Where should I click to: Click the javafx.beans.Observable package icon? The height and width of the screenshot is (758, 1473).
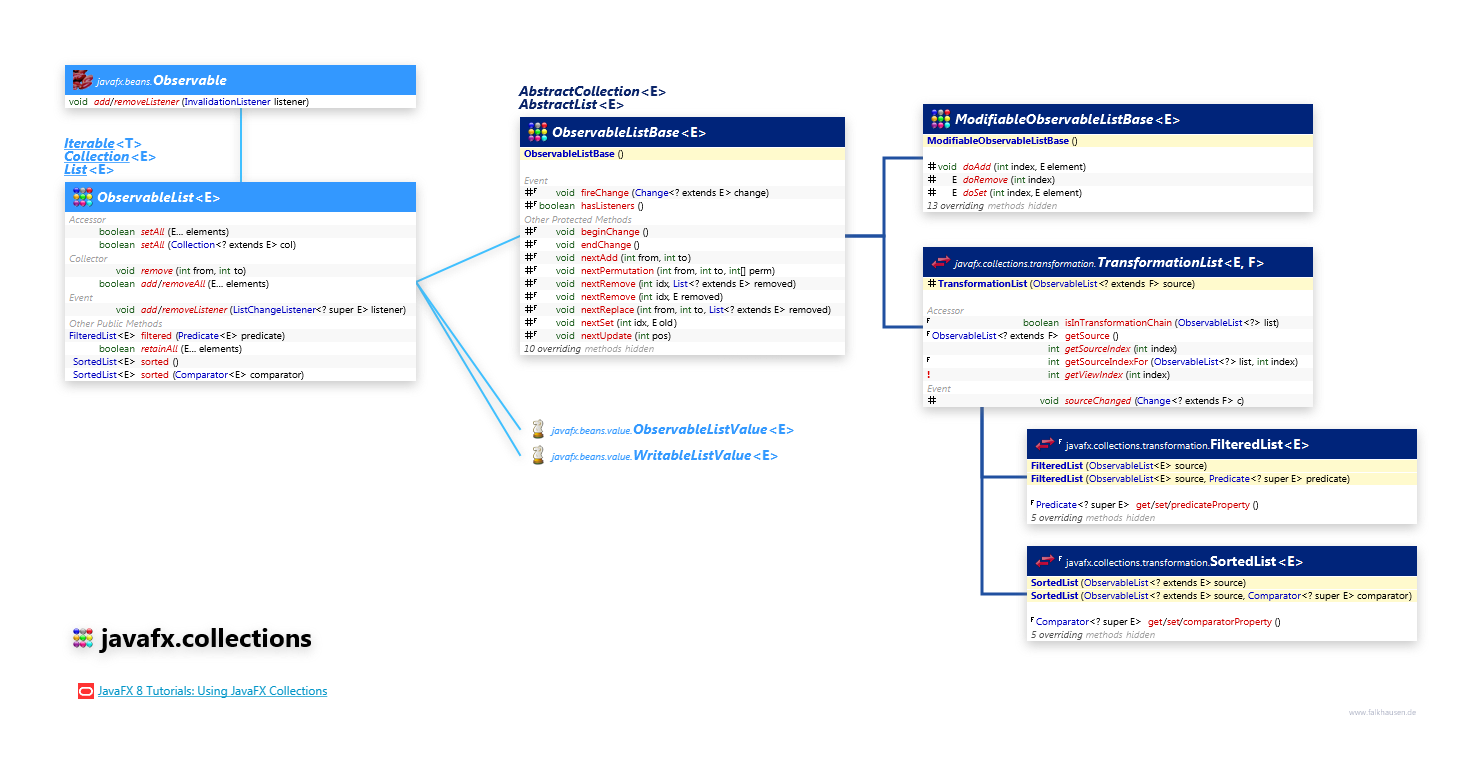[83, 81]
